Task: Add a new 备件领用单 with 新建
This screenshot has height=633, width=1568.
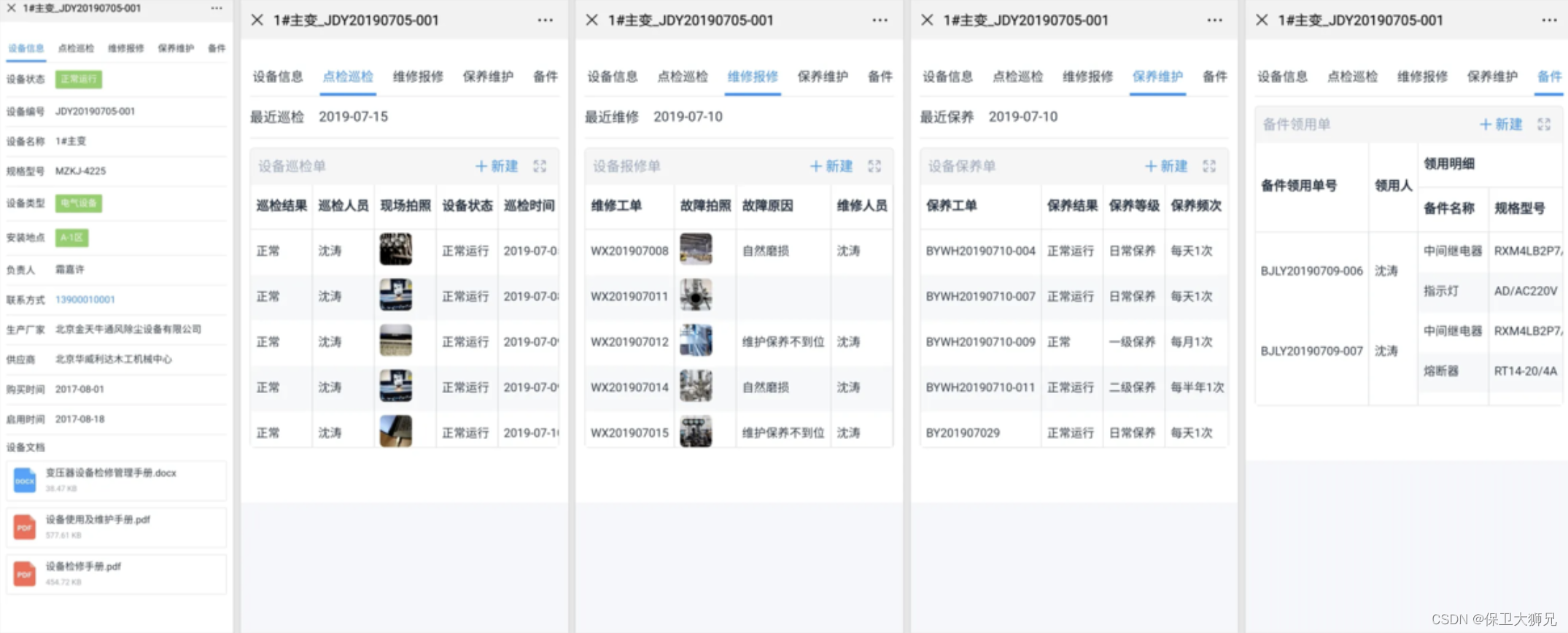Action: [x=1501, y=125]
